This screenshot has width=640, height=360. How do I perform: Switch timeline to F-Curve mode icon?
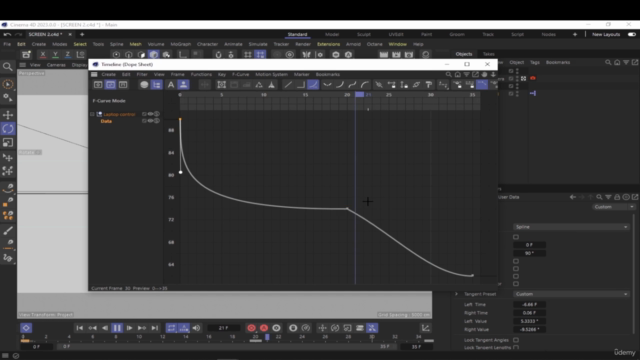point(111,84)
